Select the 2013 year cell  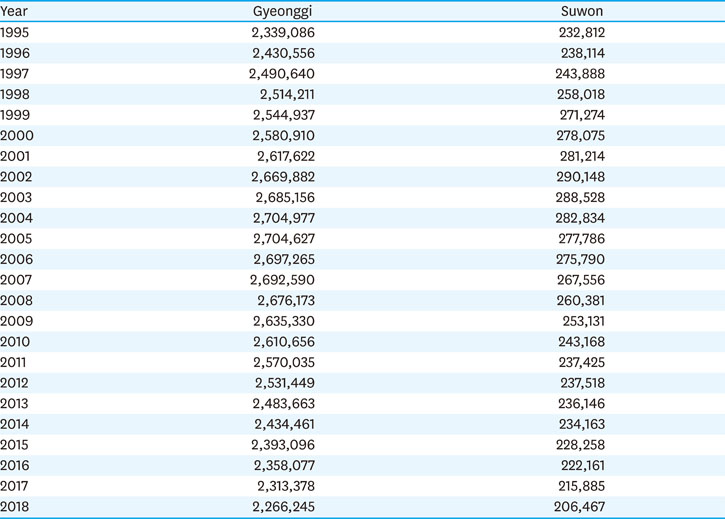[x=15, y=404]
